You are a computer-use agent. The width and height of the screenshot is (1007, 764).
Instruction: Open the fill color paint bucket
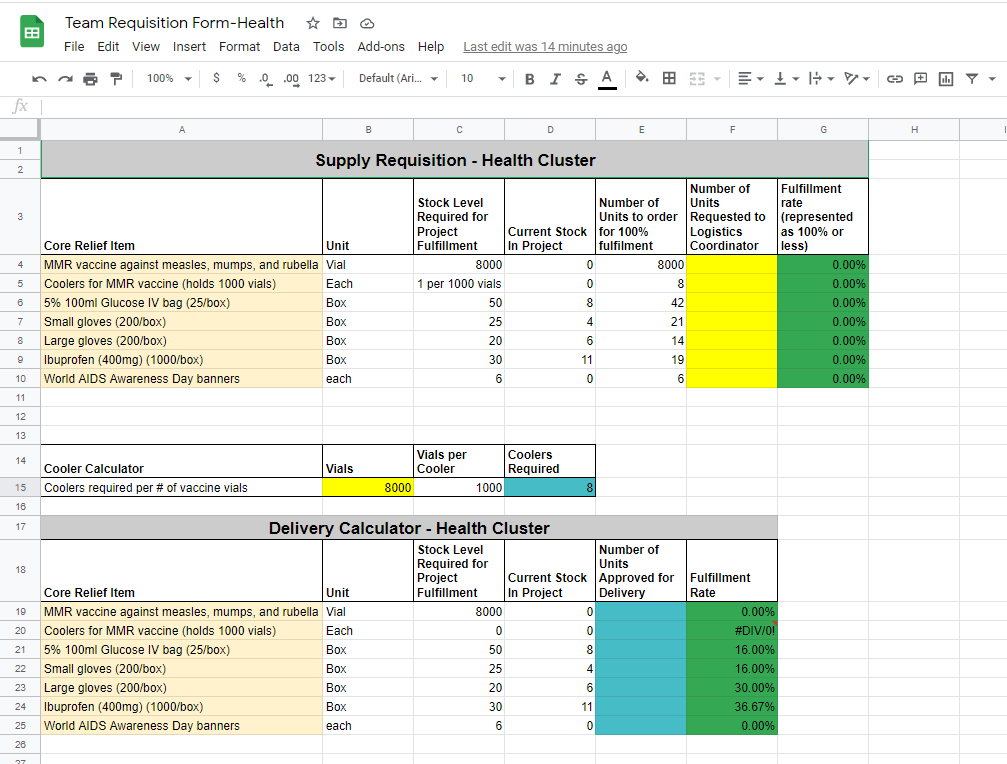(x=642, y=78)
